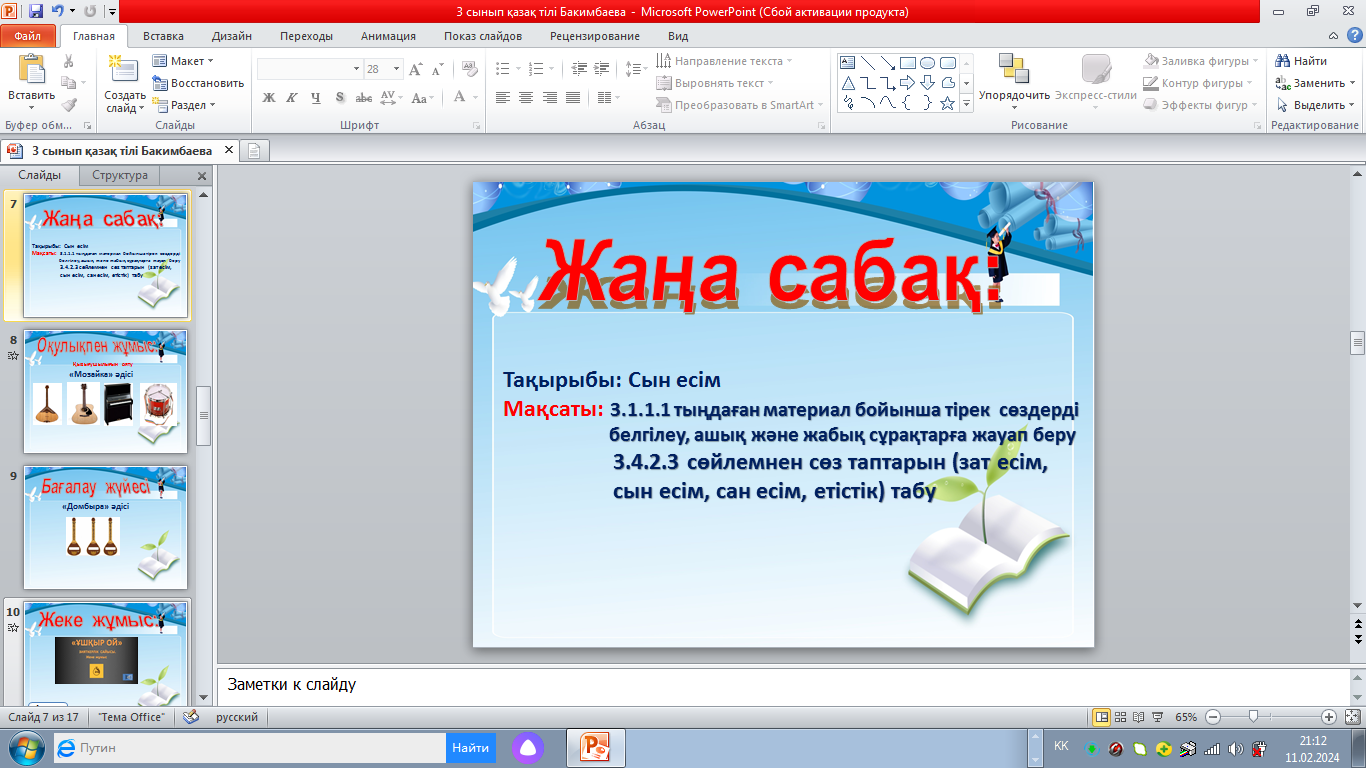
Task: Click the Cut scissors icon
Action: point(68,61)
